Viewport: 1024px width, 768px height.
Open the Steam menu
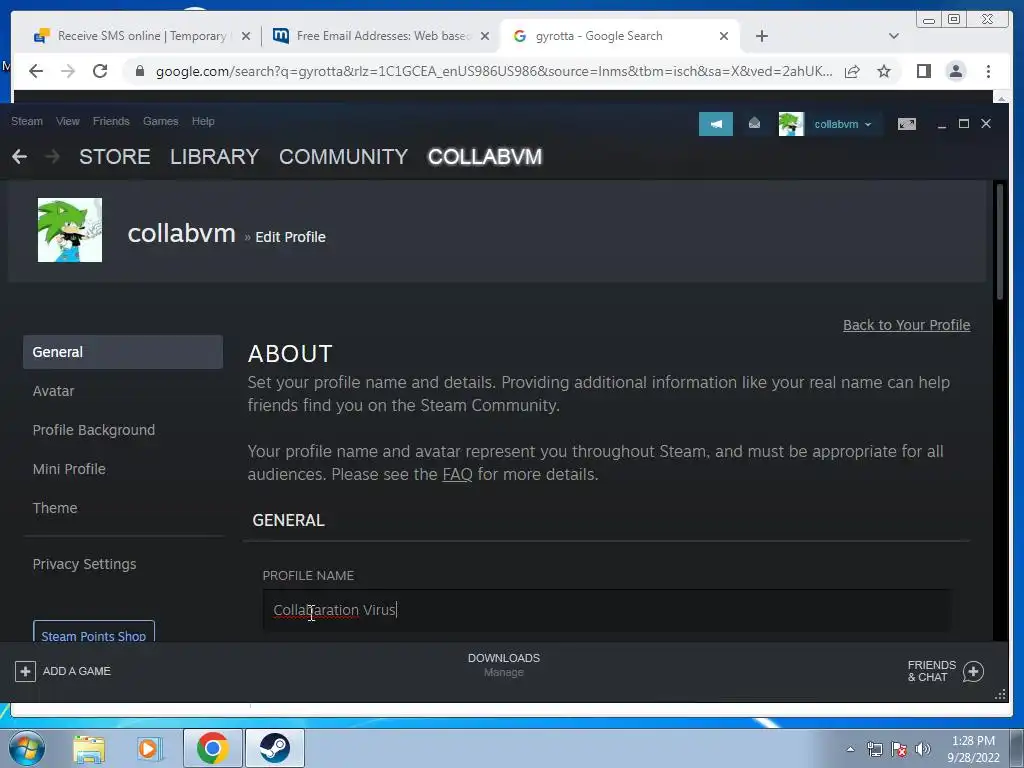click(27, 121)
